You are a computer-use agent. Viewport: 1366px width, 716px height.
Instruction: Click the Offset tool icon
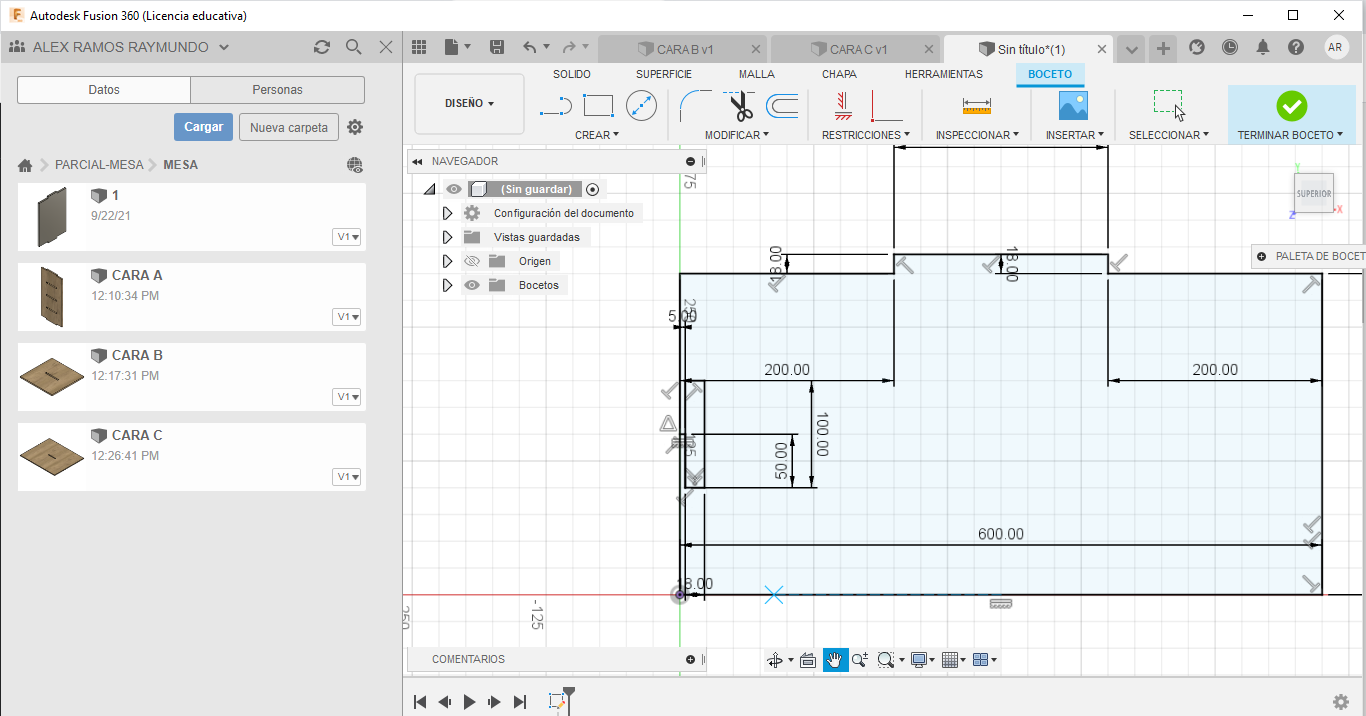coord(782,106)
